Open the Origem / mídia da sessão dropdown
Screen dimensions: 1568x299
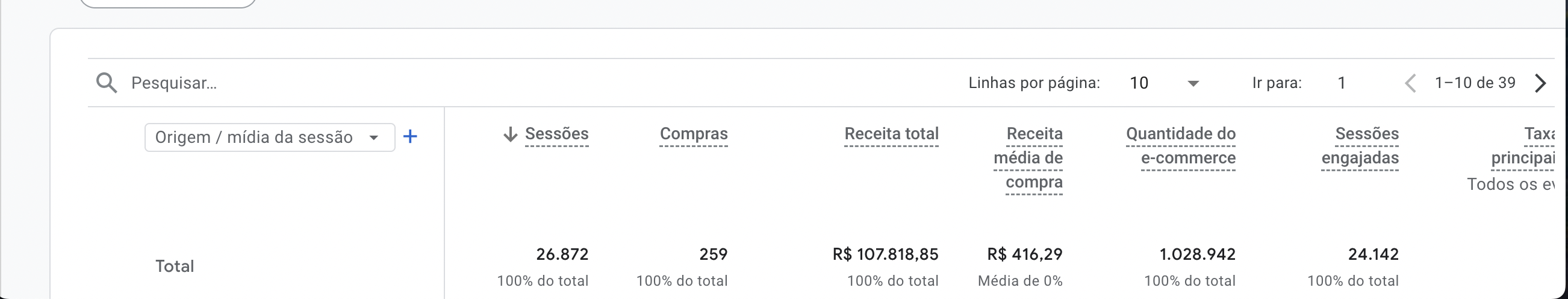[x=269, y=137]
